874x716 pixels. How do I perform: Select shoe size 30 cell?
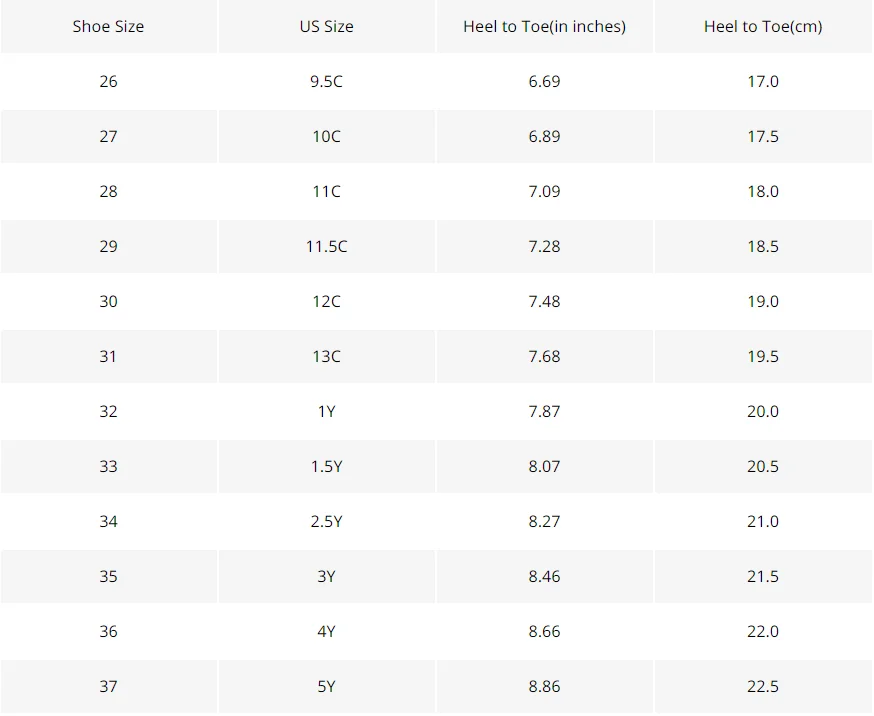[108, 301]
